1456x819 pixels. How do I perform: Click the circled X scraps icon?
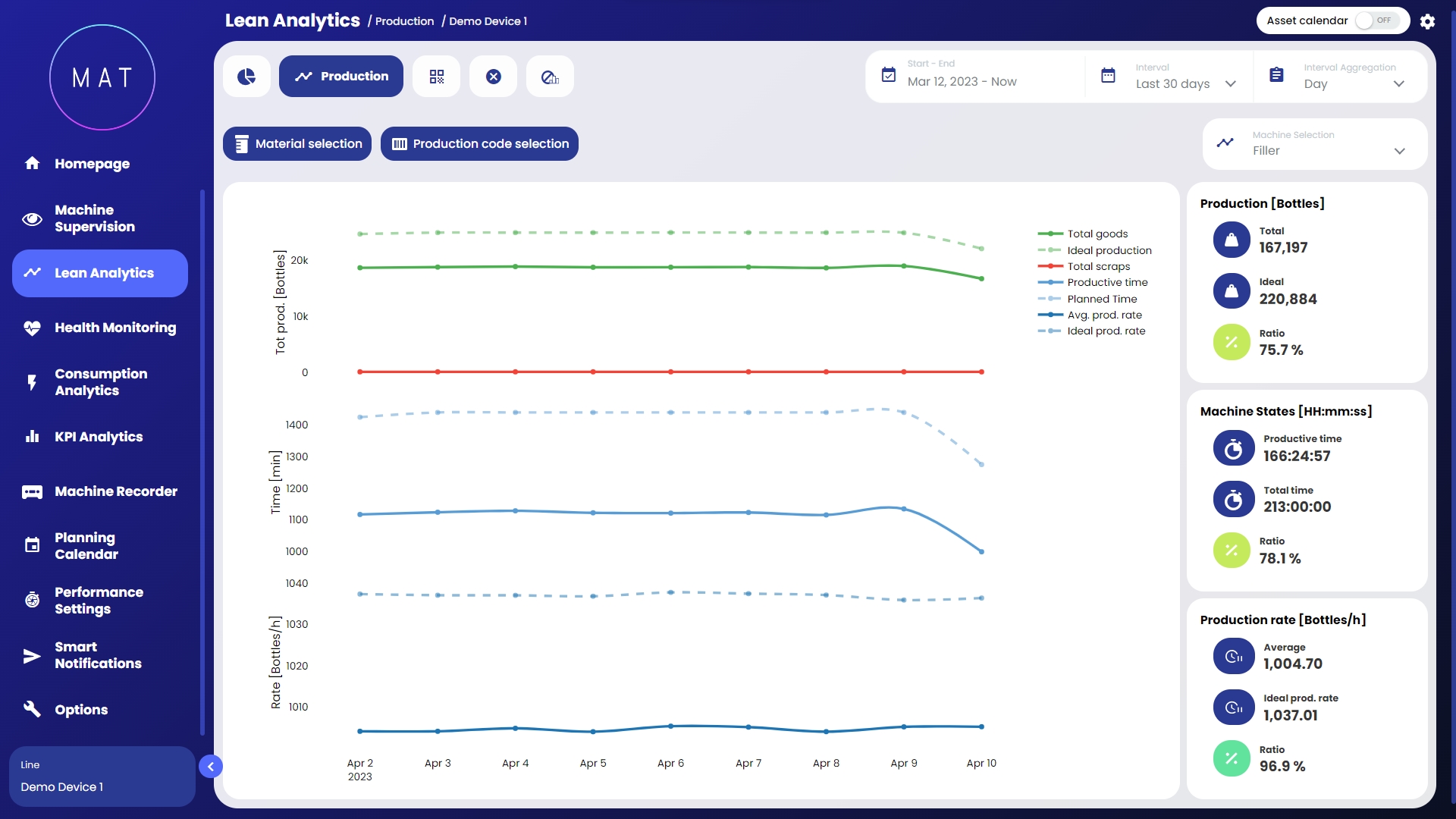(x=493, y=77)
